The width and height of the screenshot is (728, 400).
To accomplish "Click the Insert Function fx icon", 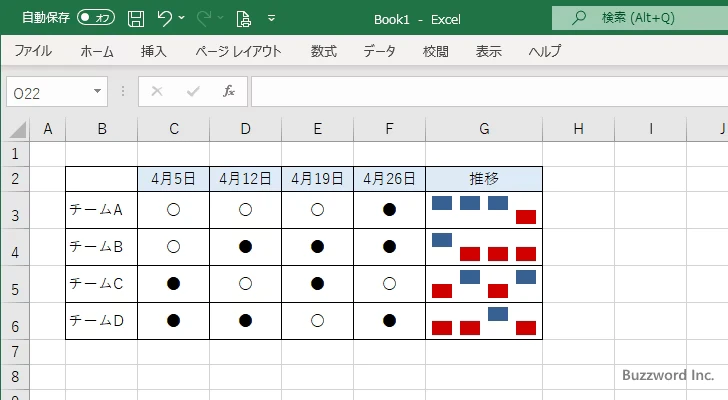I will (228, 91).
